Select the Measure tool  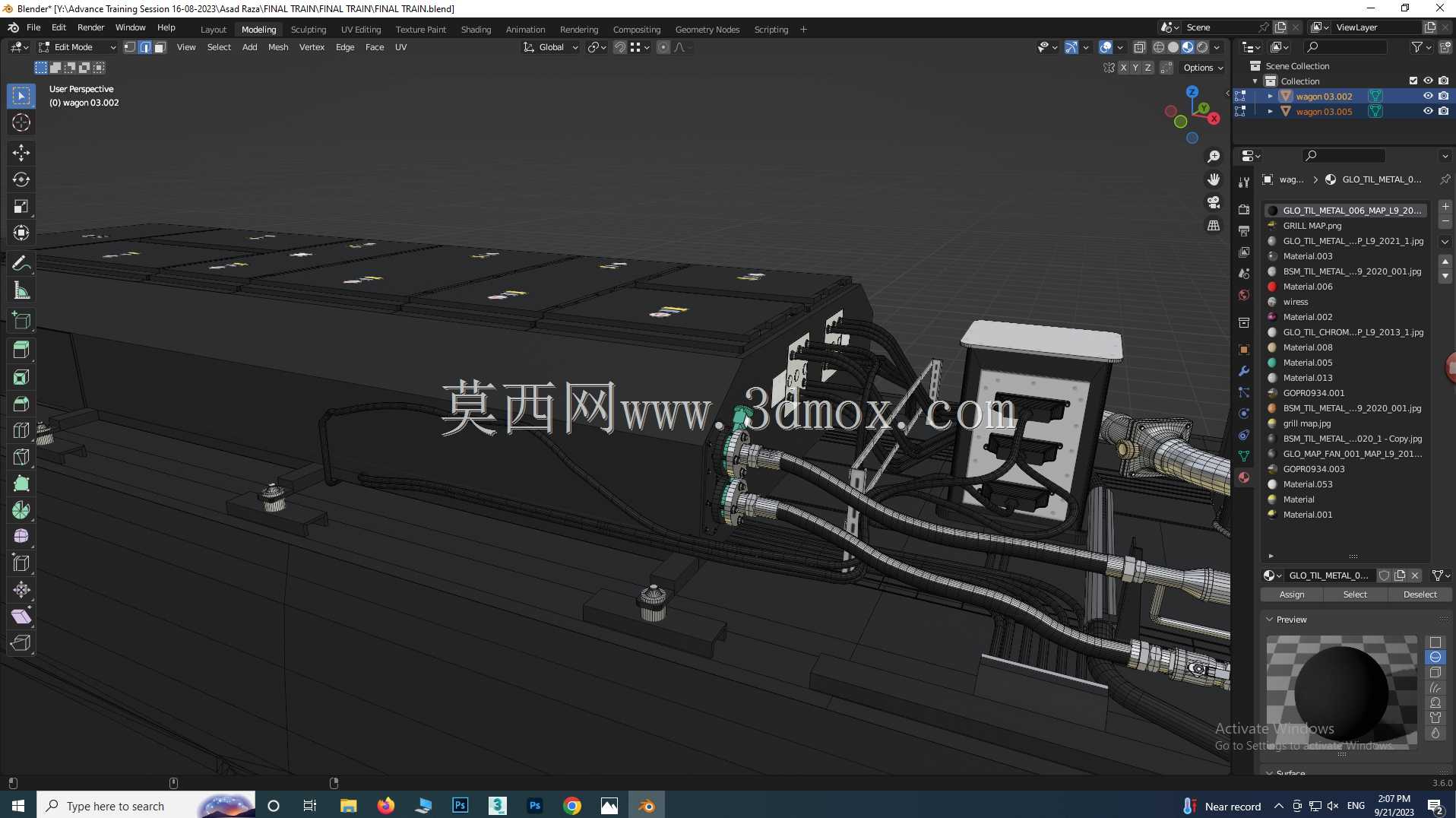[21, 290]
